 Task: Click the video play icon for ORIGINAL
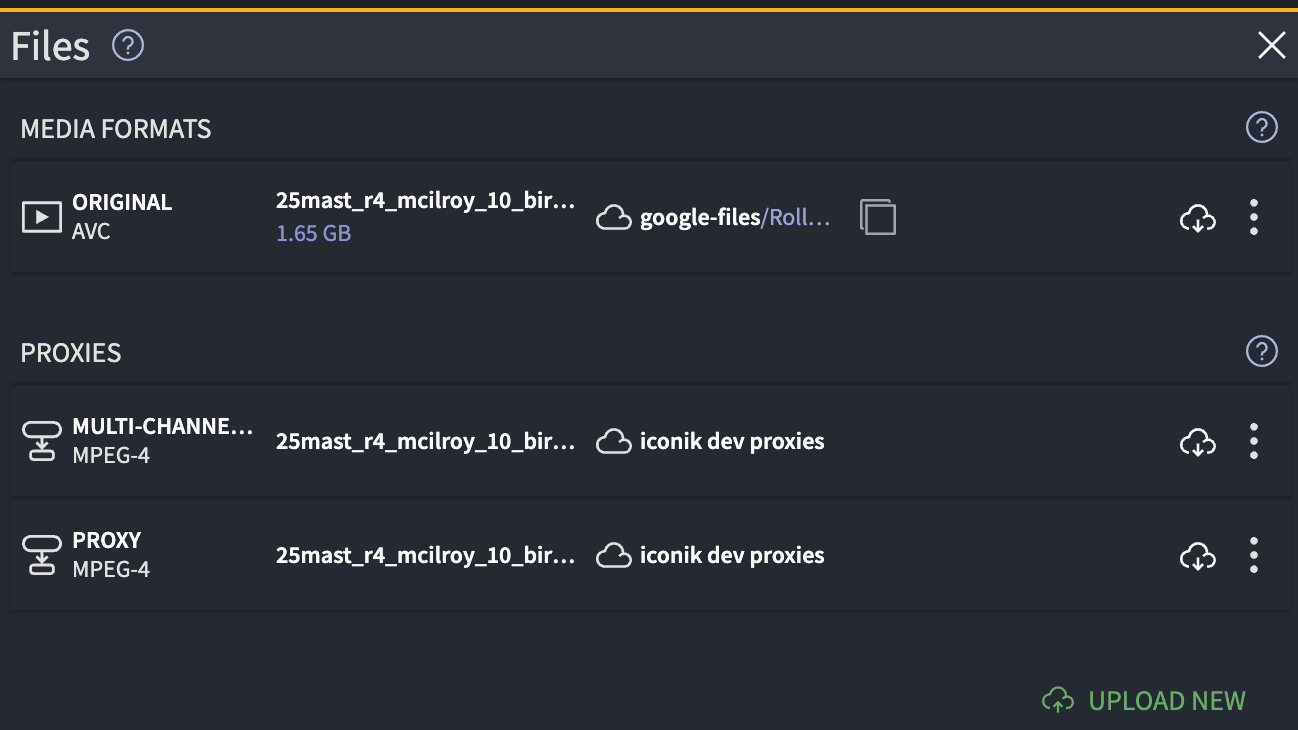pos(42,216)
